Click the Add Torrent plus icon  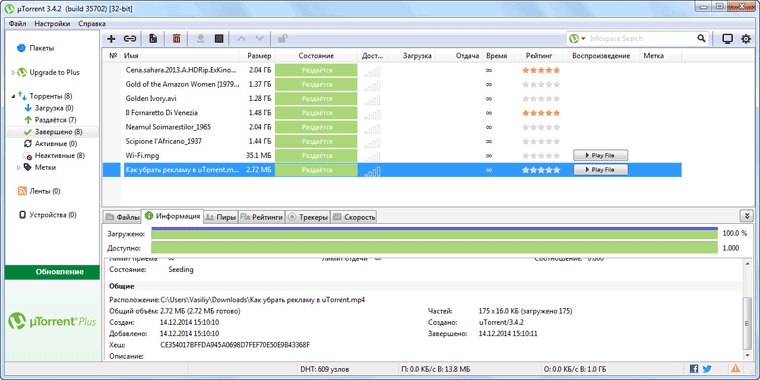pyautogui.click(x=111, y=39)
